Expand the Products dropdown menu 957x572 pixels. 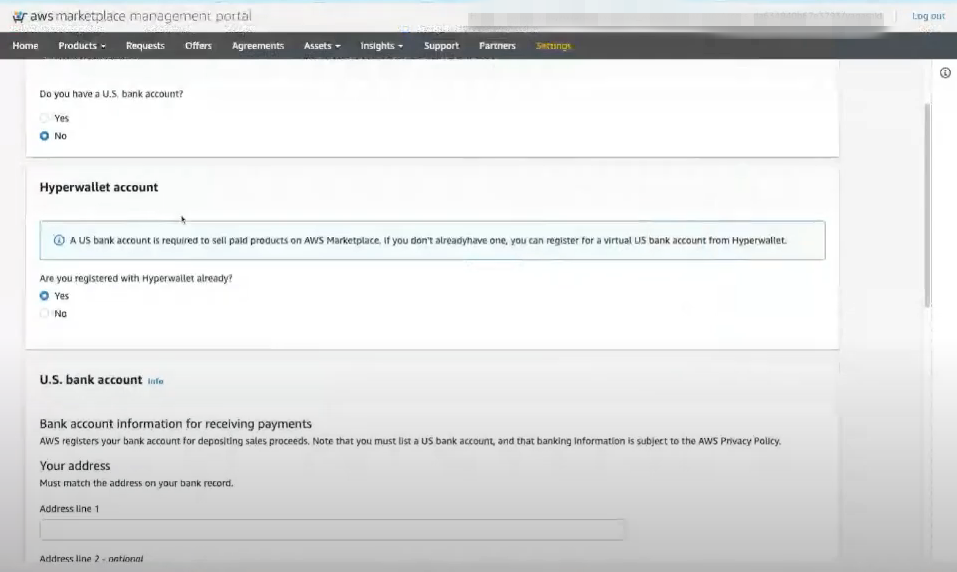pyautogui.click(x=82, y=46)
